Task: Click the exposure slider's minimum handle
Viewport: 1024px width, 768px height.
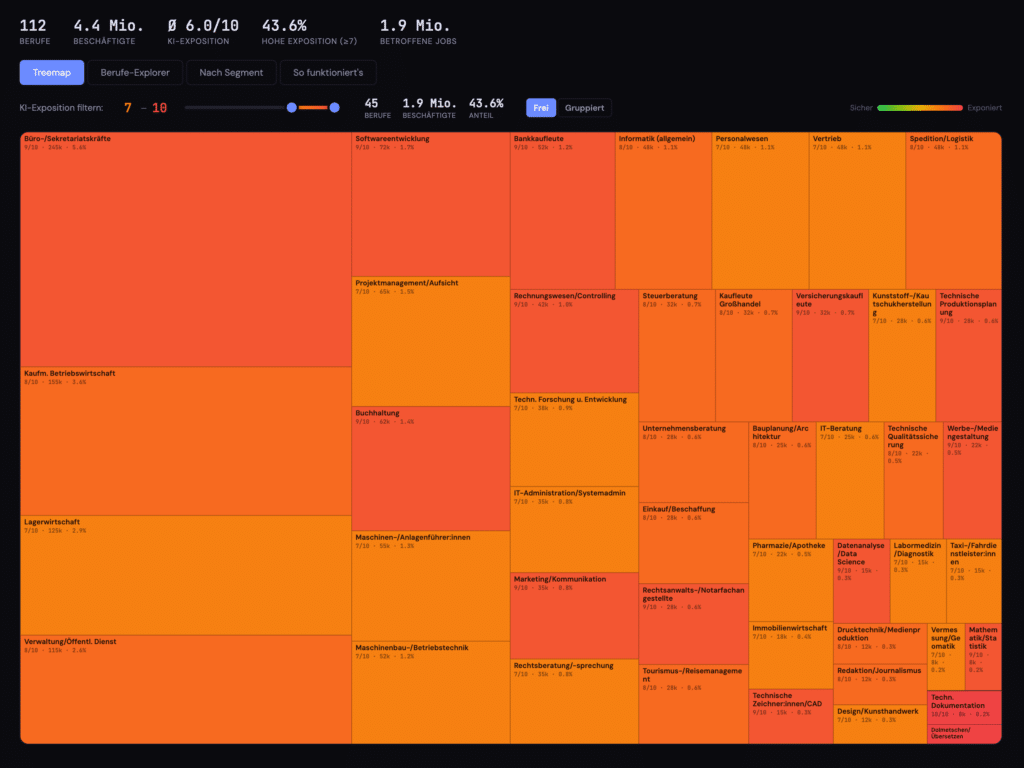Action: 292,107
